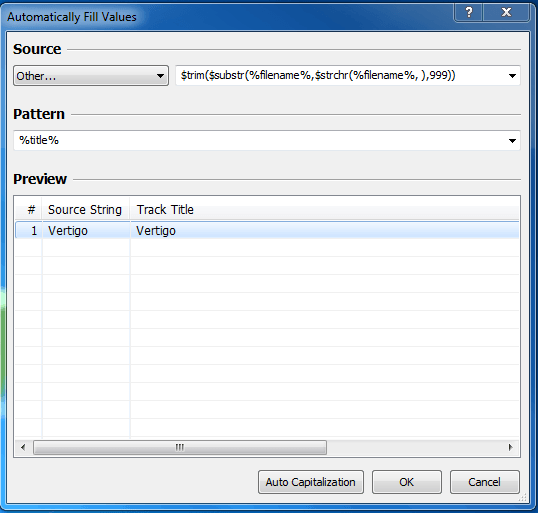The height and width of the screenshot is (513, 538).
Task: Click the horizontal scrollbar thumb
Action: click(180, 447)
